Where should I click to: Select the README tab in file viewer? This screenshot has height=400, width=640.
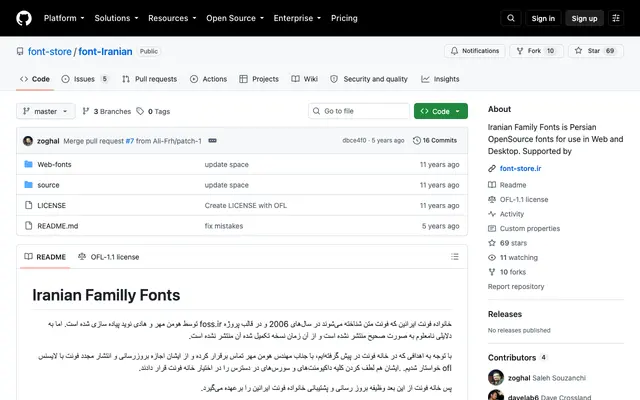pos(45,257)
